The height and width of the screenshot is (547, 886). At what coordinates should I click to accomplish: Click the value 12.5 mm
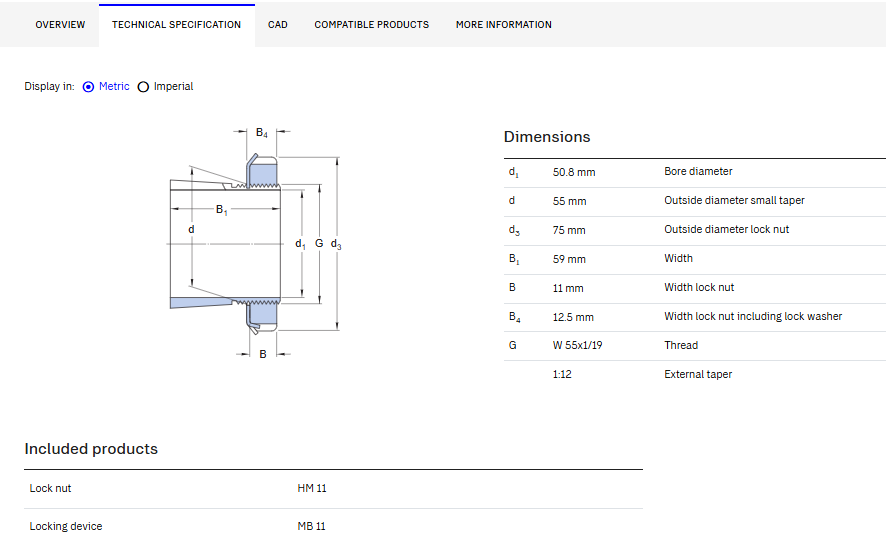pyautogui.click(x=573, y=318)
